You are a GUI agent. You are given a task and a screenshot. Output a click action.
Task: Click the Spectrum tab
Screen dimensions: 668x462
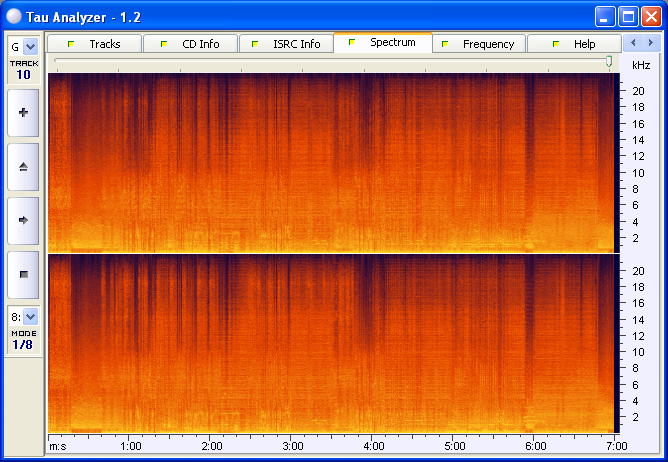382,43
